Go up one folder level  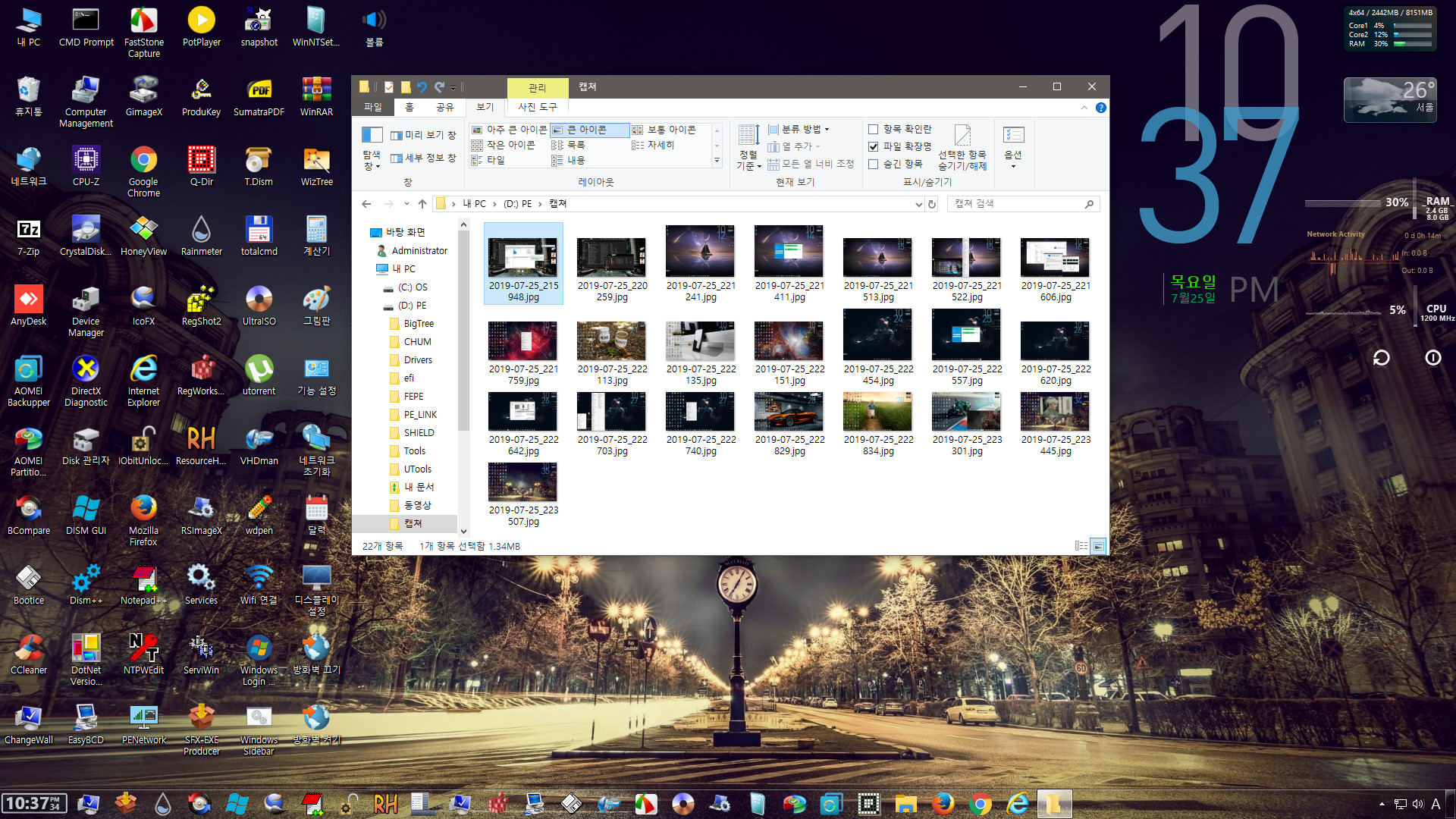pyautogui.click(x=422, y=204)
